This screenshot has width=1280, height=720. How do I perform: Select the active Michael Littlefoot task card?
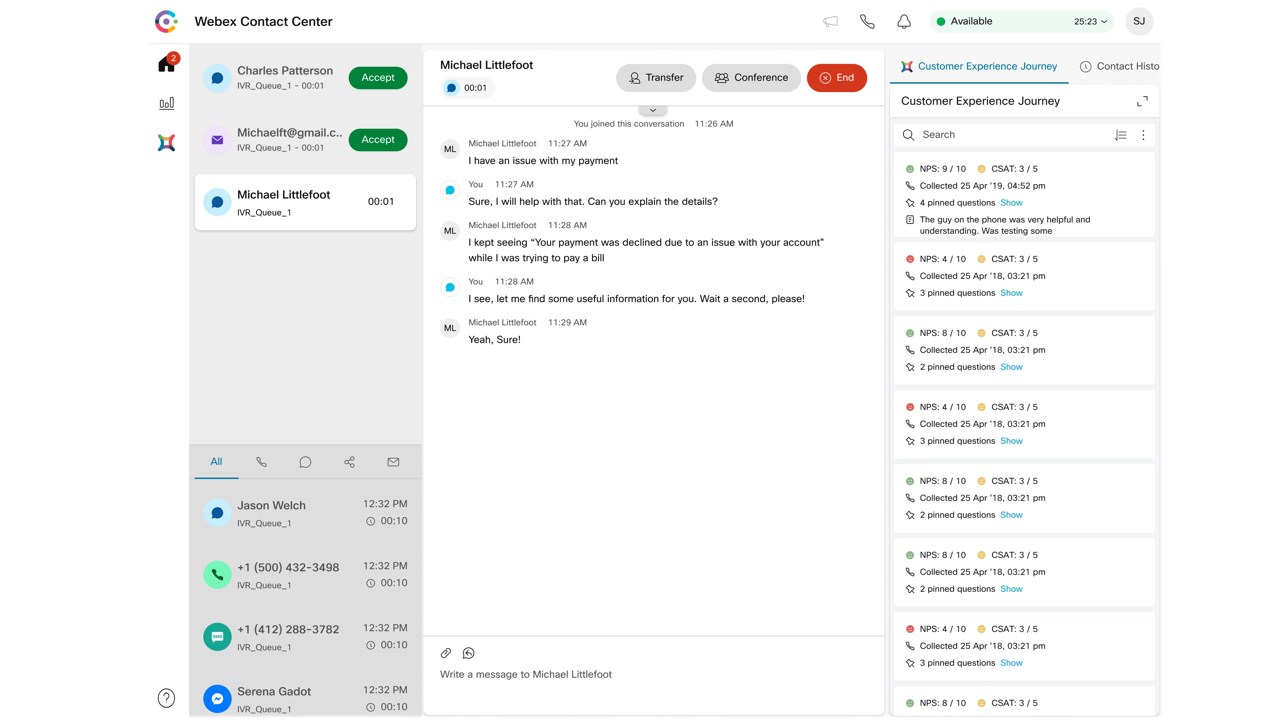305,202
